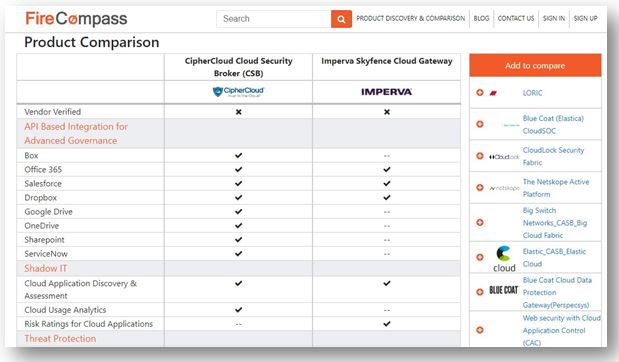Click CipherCloud Cloud Security Broker (CSB) column header
The image size is (619, 362).
click(238, 67)
